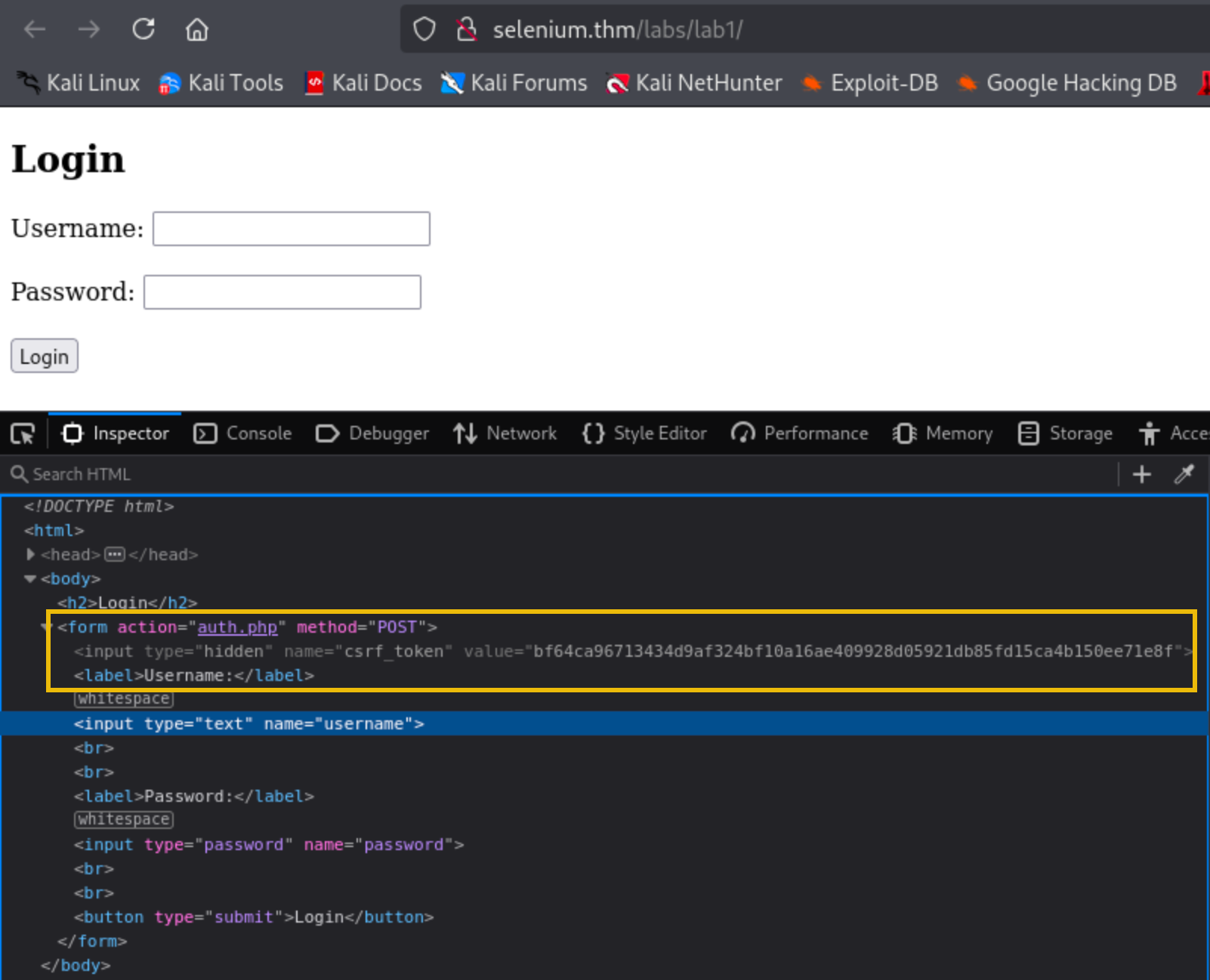Open the Kali Forums bookmark
The width and height of the screenshot is (1210, 980).
[x=514, y=83]
